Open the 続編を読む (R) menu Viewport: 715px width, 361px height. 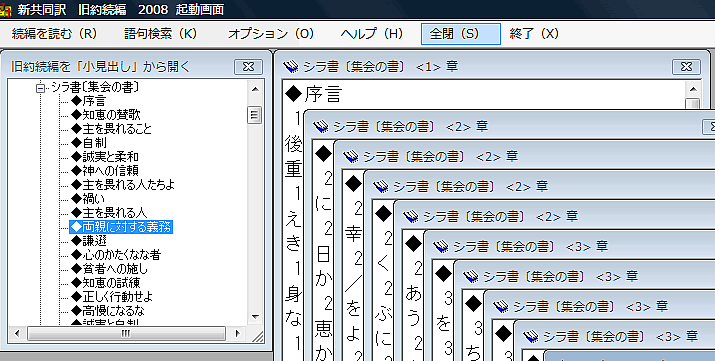[54, 34]
